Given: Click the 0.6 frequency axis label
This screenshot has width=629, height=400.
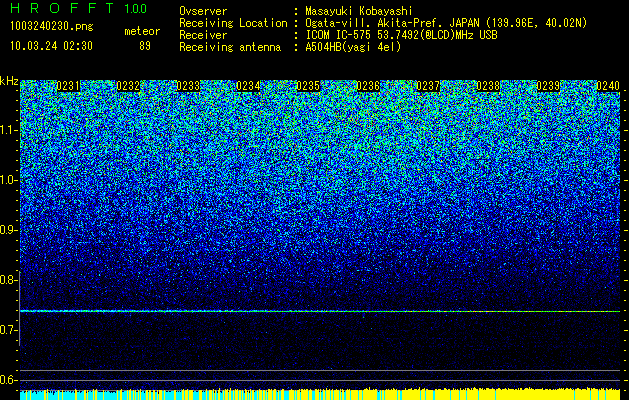Looking at the screenshot, I should pos(7,380).
